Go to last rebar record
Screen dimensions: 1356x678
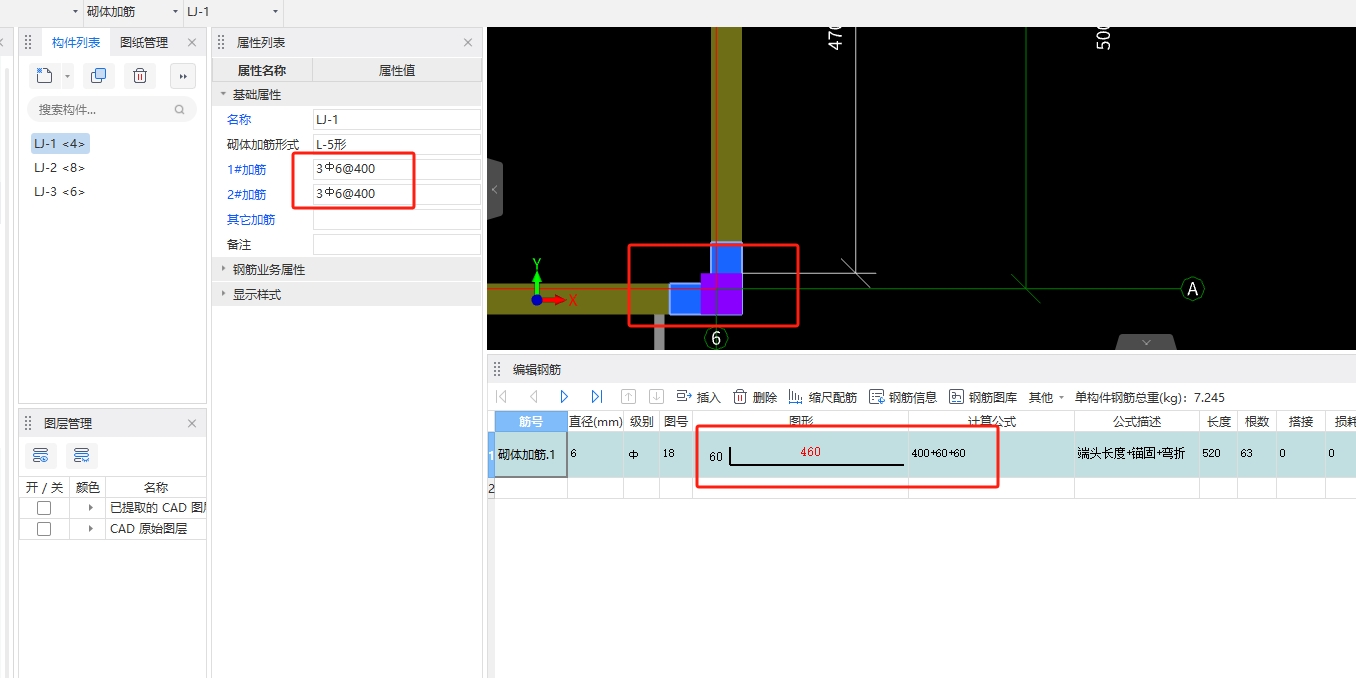(x=597, y=397)
